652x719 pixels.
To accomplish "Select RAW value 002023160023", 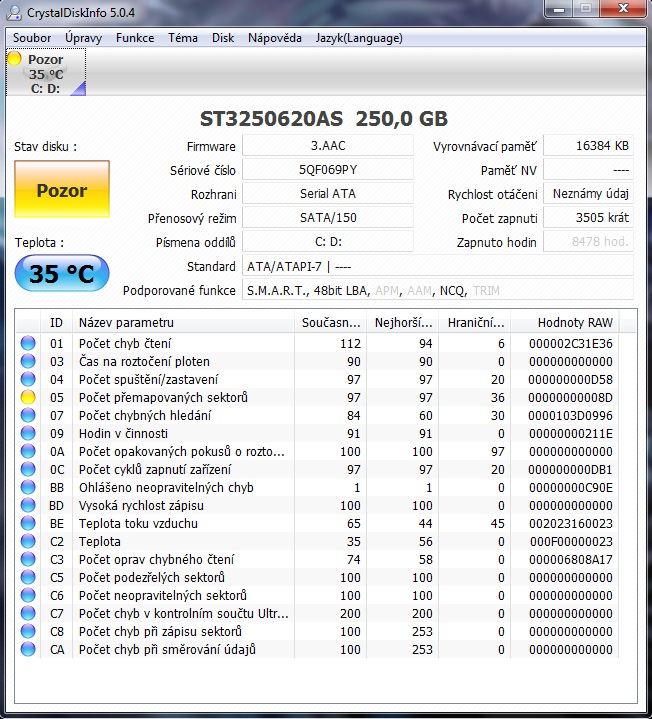I will click(570, 523).
